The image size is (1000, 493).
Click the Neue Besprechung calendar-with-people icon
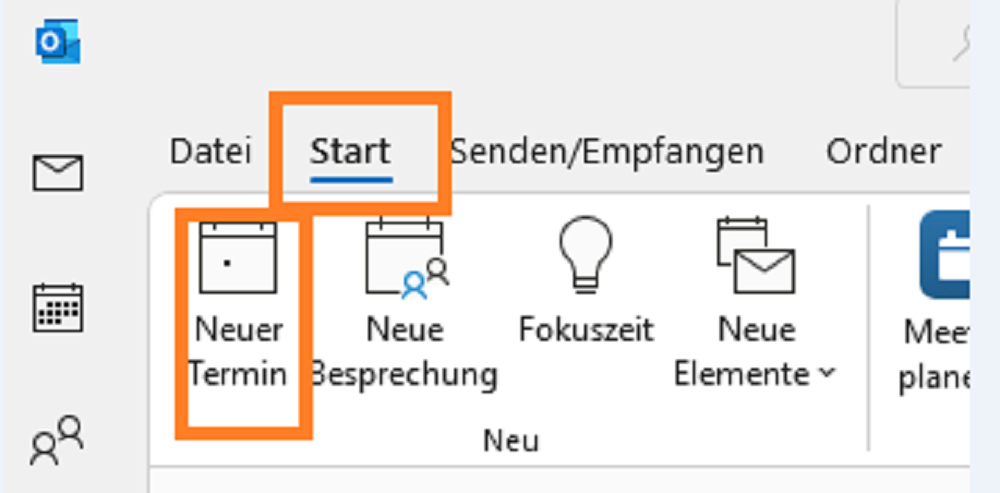(x=407, y=257)
